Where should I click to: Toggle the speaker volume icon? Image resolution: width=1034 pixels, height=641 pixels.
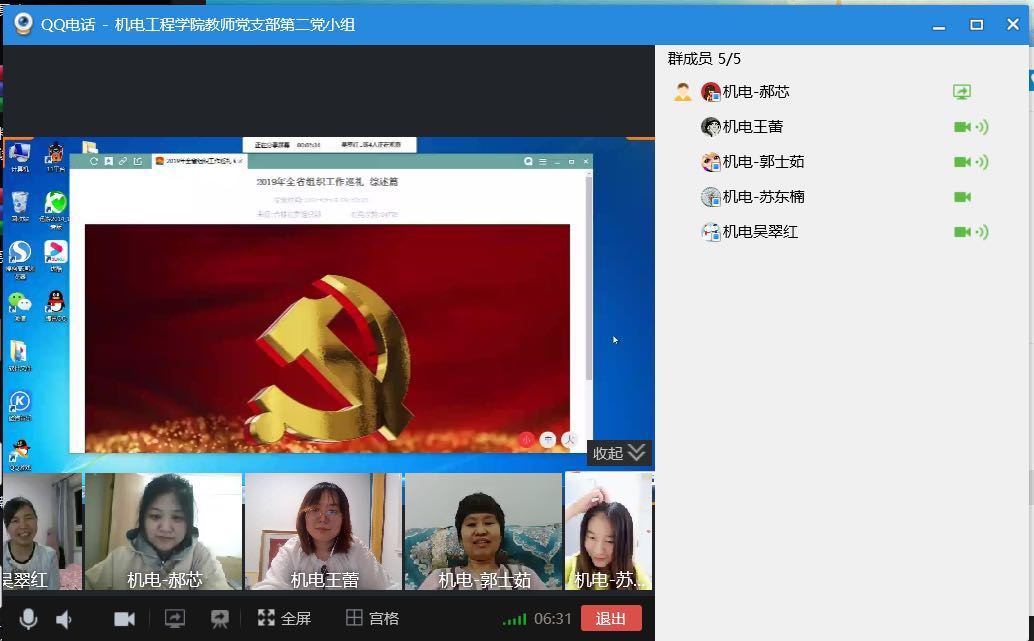coord(64,619)
